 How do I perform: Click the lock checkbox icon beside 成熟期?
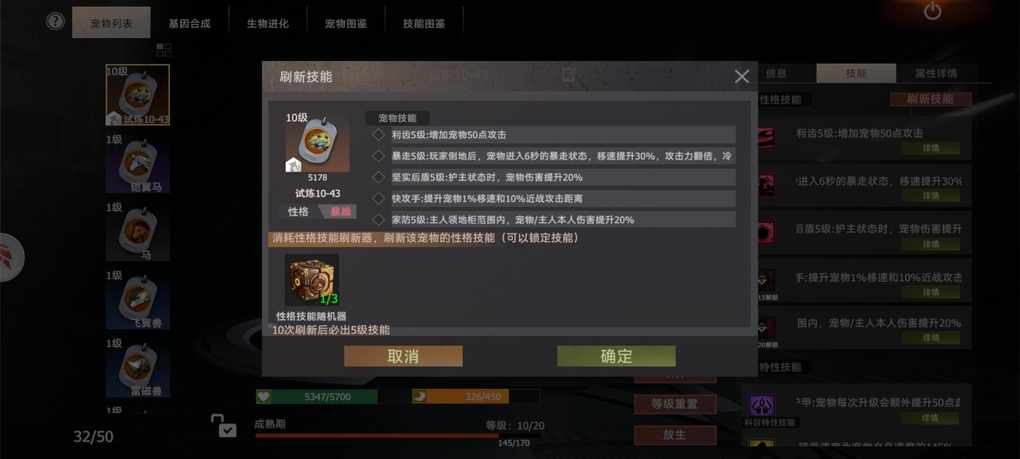pyautogui.click(x=223, y=426)
